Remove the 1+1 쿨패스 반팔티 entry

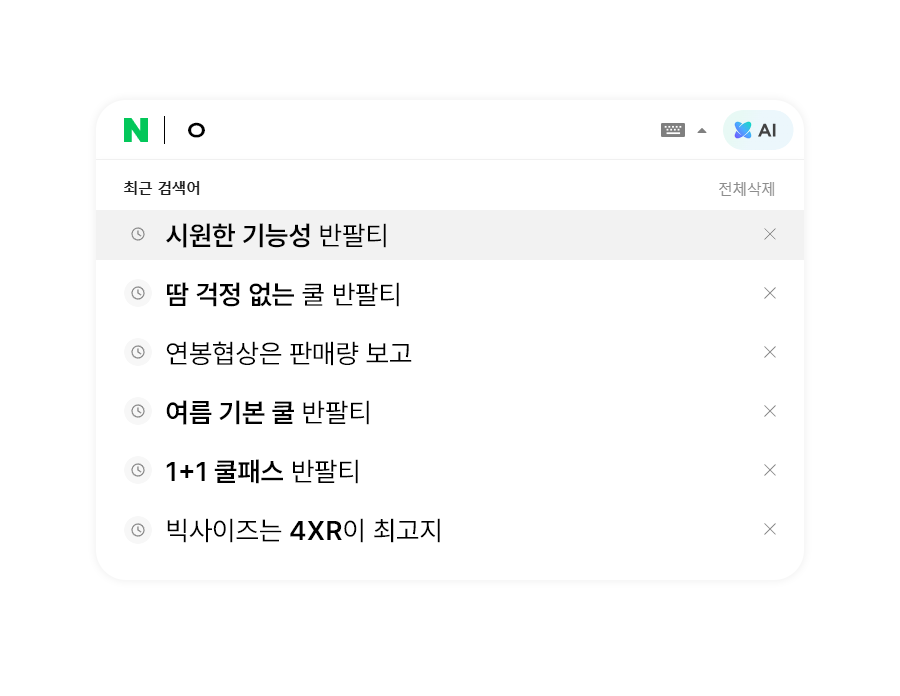click(770, 470)
